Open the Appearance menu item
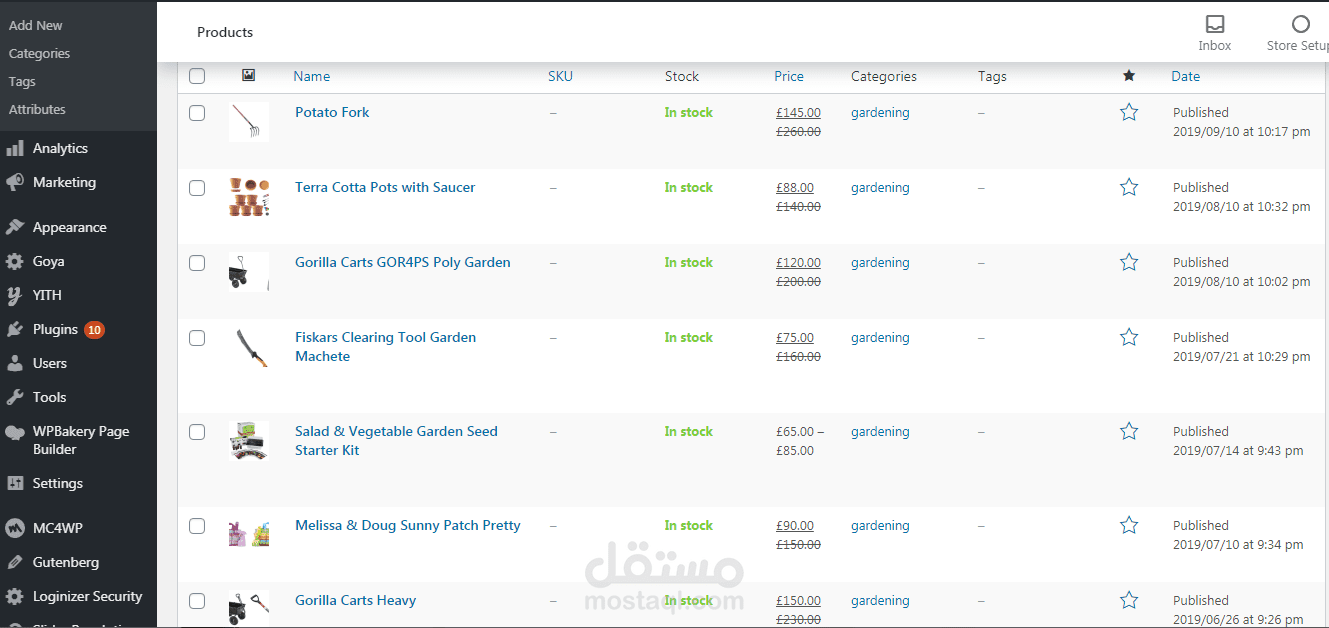Image resolution: width=1329 pixels, height=628 pixels. coord(69,227)
